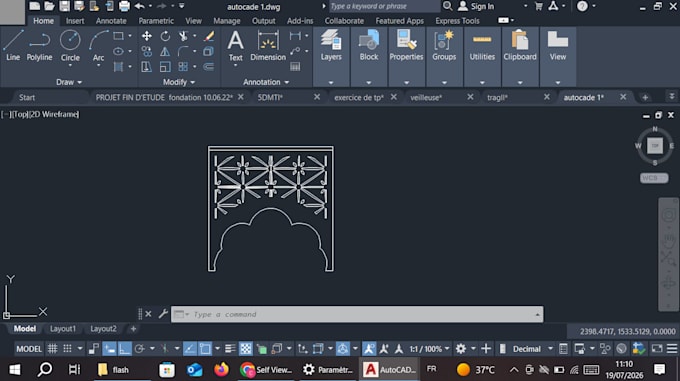680x381 pixels.
Task: Click the Top viewport control label
Action: point(20,114)
